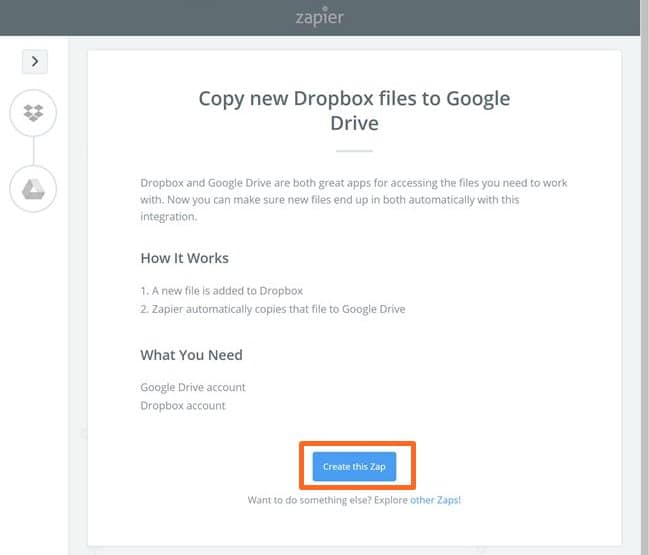
Task: Click the integration description paragraph
Action: tap(354, 200)
